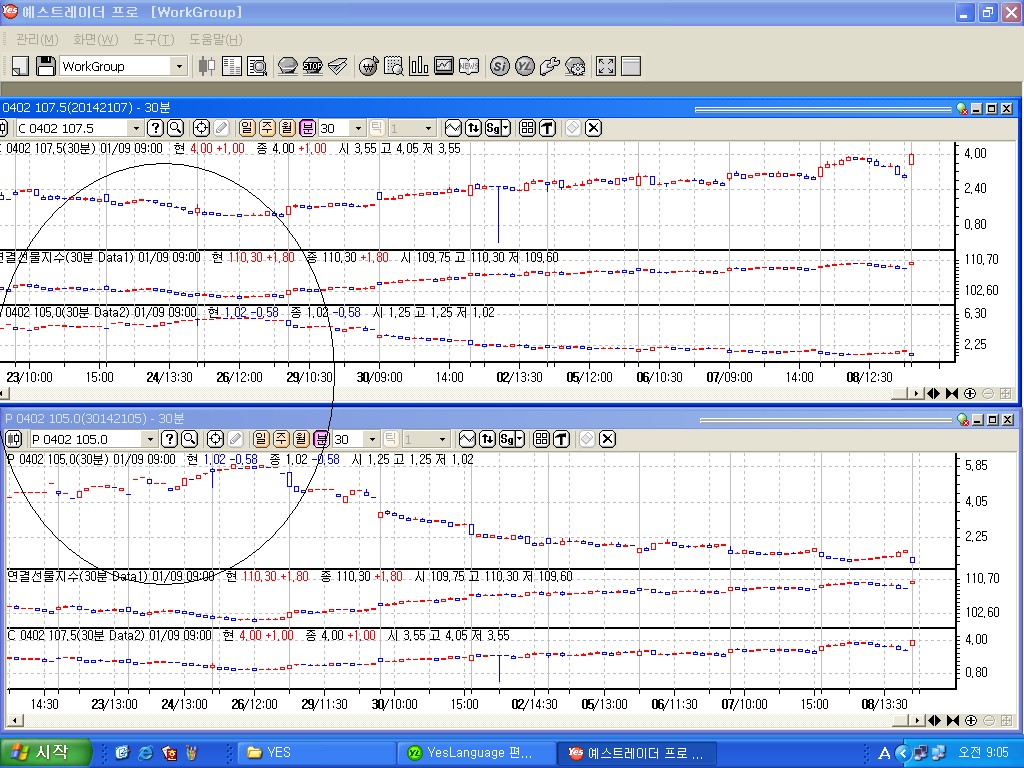1024x768 pixels.
Task: Click the STOP icon in the main toolbar
Action: tap(312, 66)
